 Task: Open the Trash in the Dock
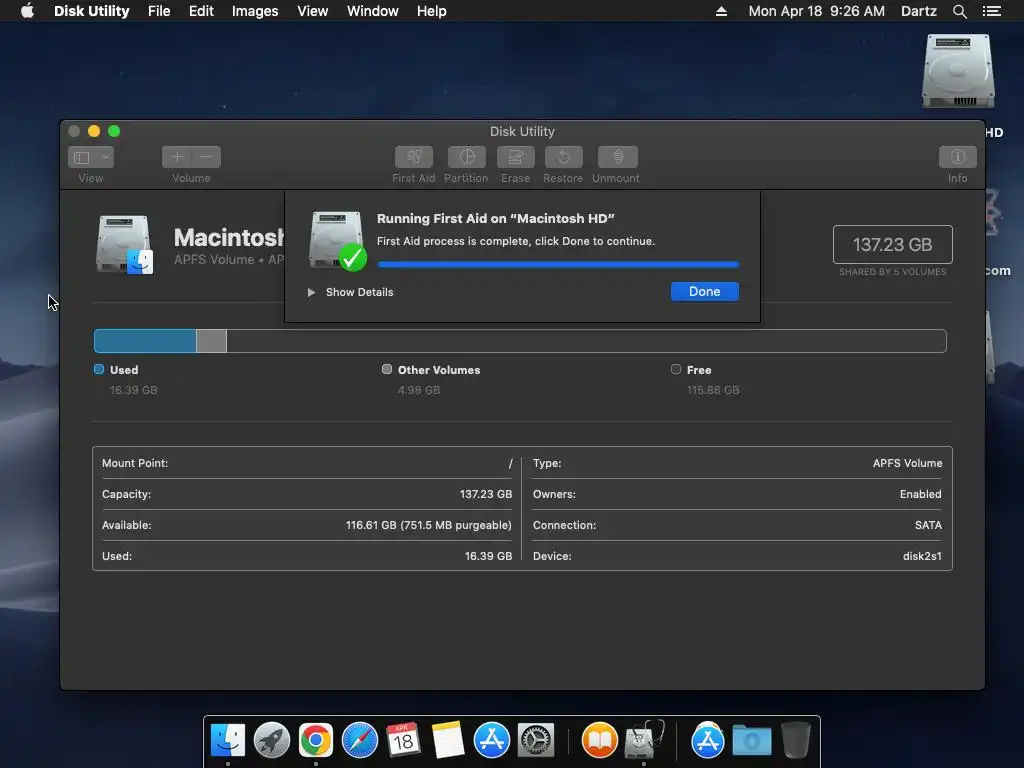[x=795, y=741]
